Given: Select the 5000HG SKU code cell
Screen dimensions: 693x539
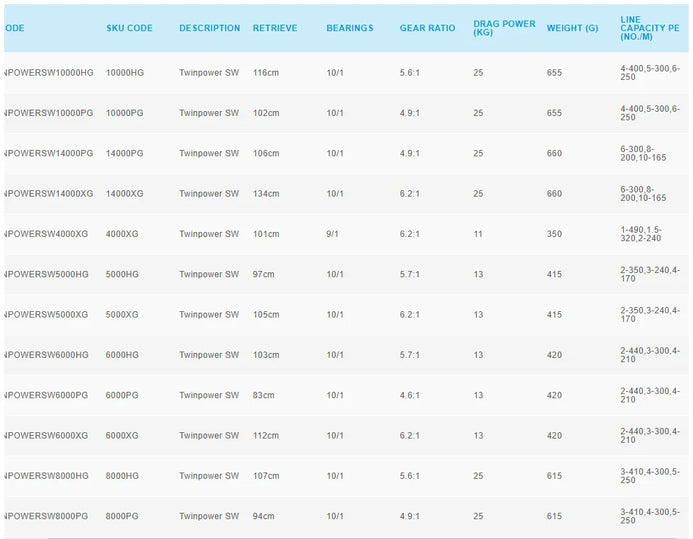Looking at the screenshot, I should 124,274.
